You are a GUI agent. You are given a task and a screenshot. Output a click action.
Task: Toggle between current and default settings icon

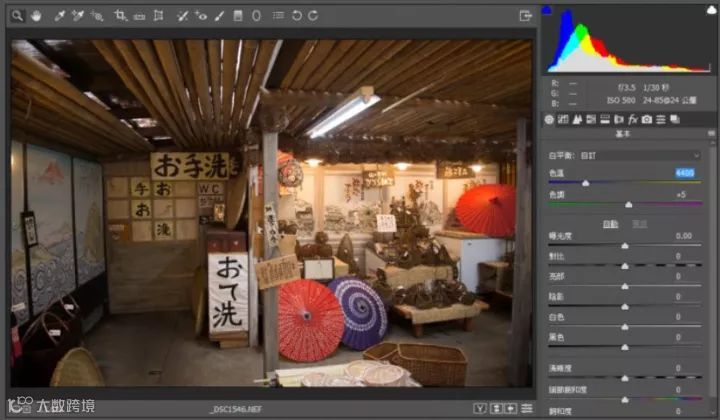pos(527,408)
